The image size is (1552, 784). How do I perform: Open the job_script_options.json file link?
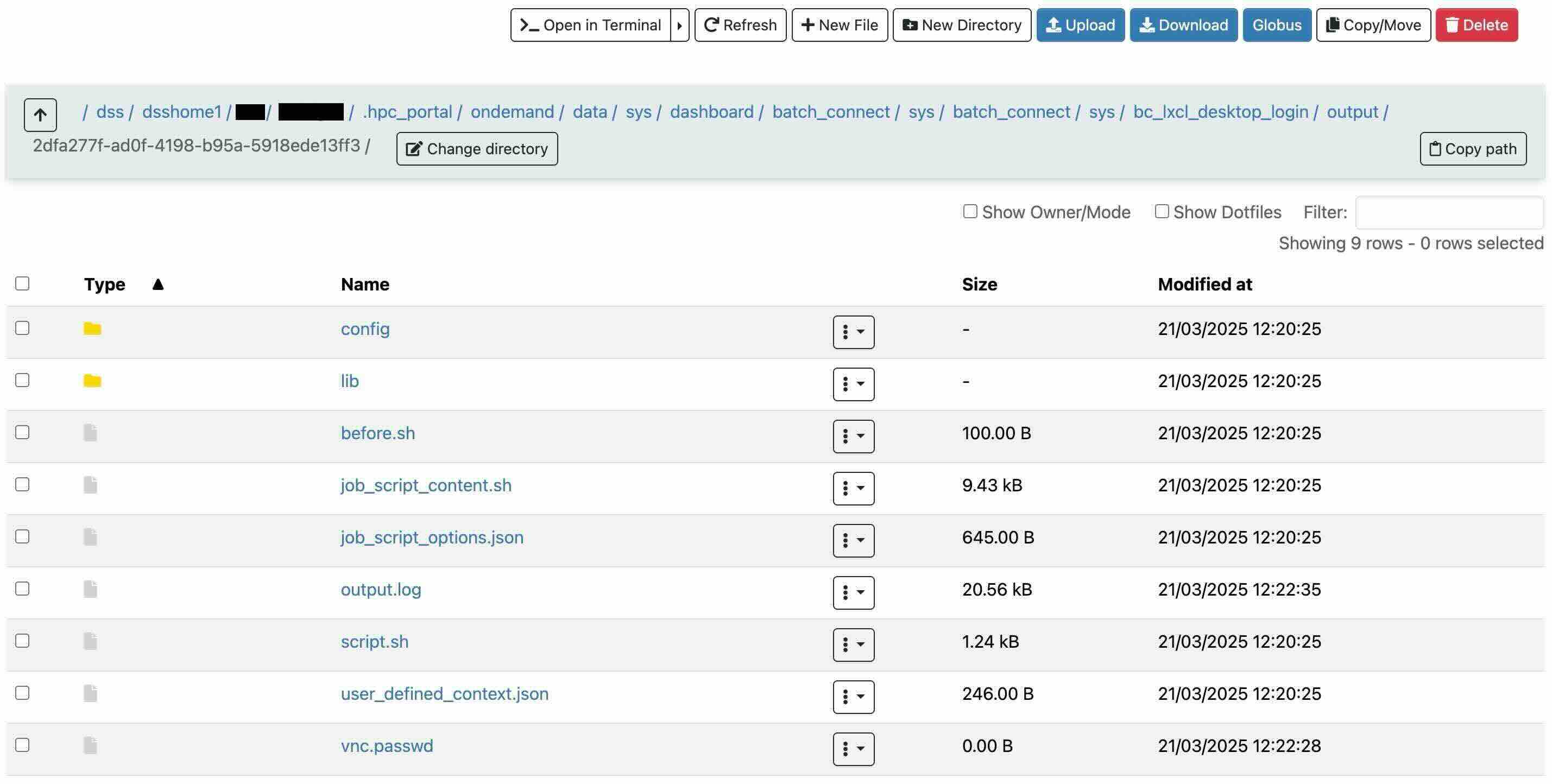click(432, 537)
